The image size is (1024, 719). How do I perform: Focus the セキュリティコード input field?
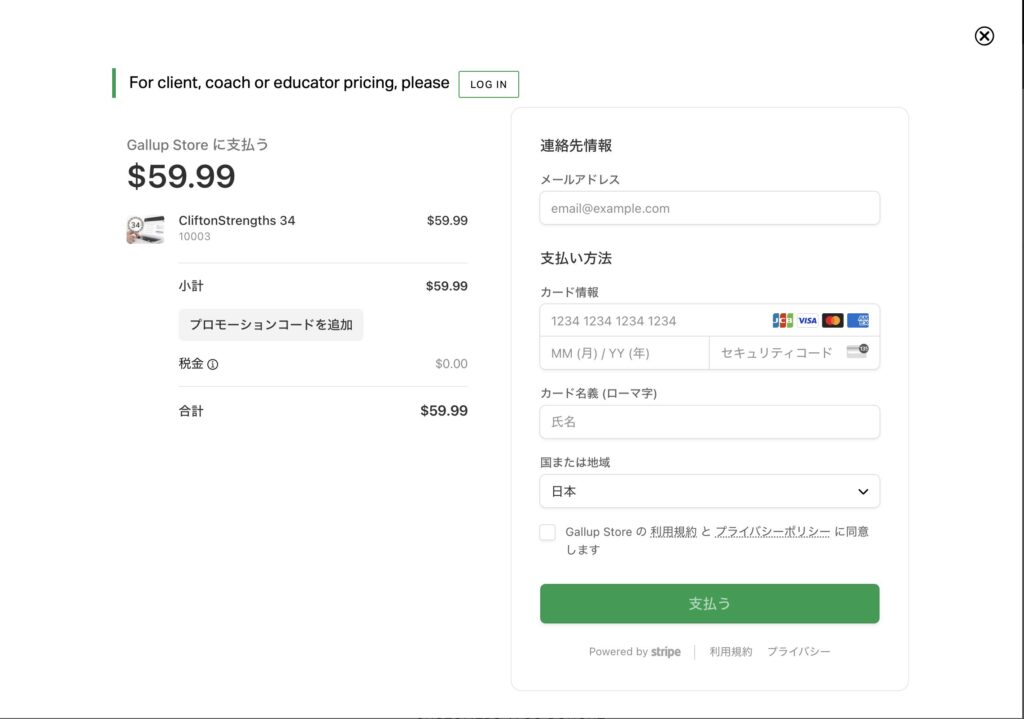pyautogui.click(x=795, y=353)
